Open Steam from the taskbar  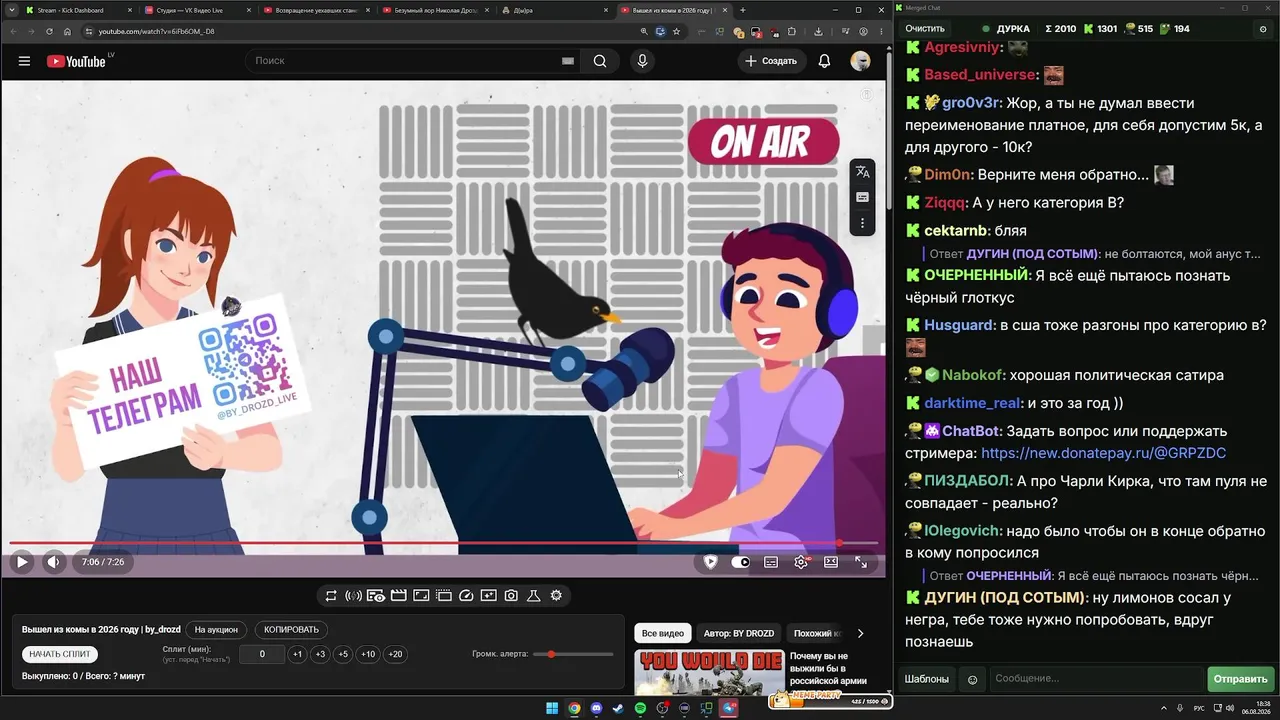[618, 708]
